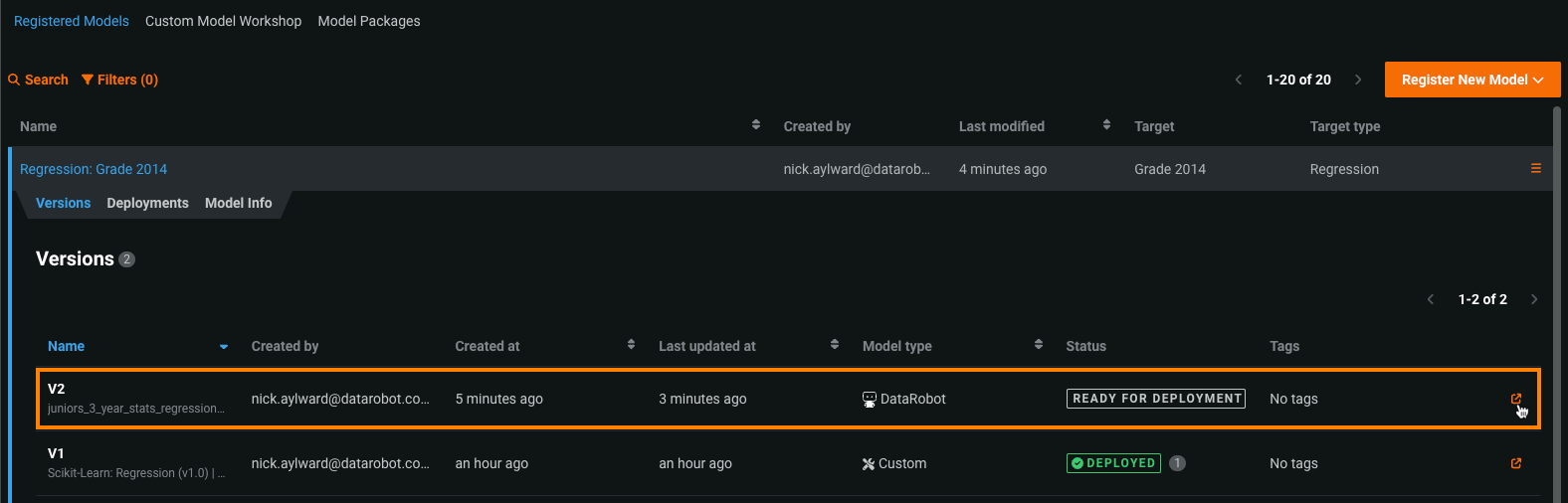
Task: Go to next page of versions
Action: 1534,299
